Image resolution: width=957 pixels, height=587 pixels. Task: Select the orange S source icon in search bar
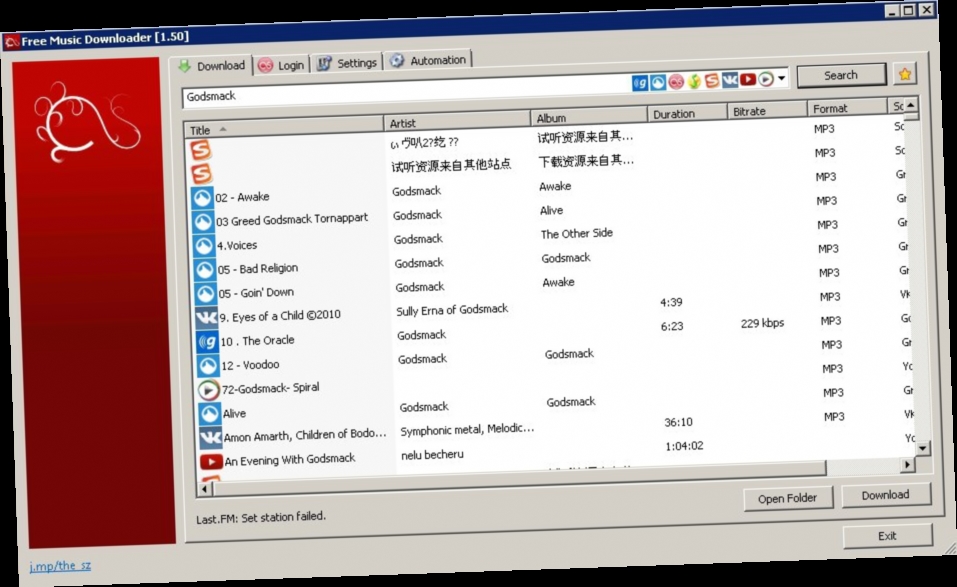tap(712, 80)
